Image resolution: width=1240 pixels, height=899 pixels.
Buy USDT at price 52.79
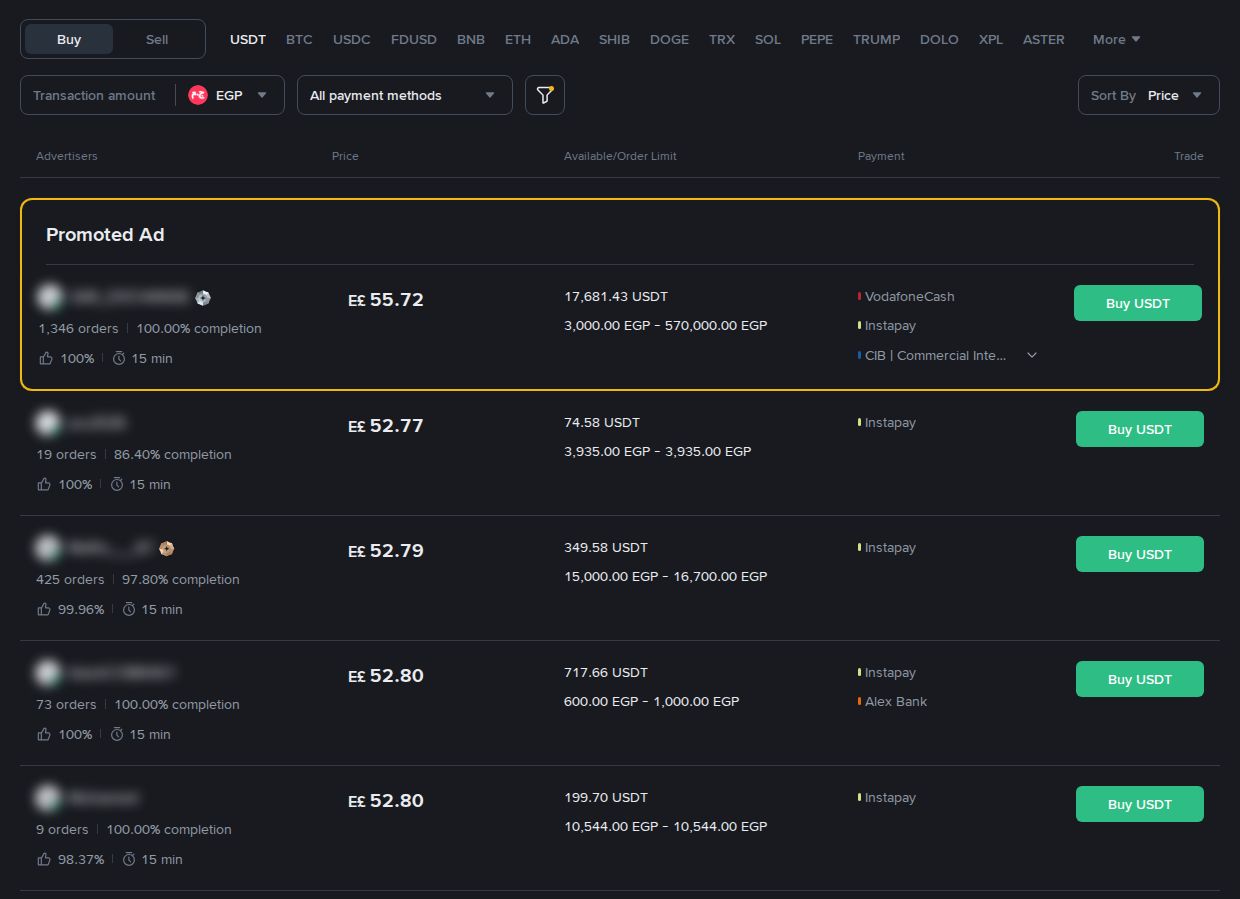pos(1140,554)
